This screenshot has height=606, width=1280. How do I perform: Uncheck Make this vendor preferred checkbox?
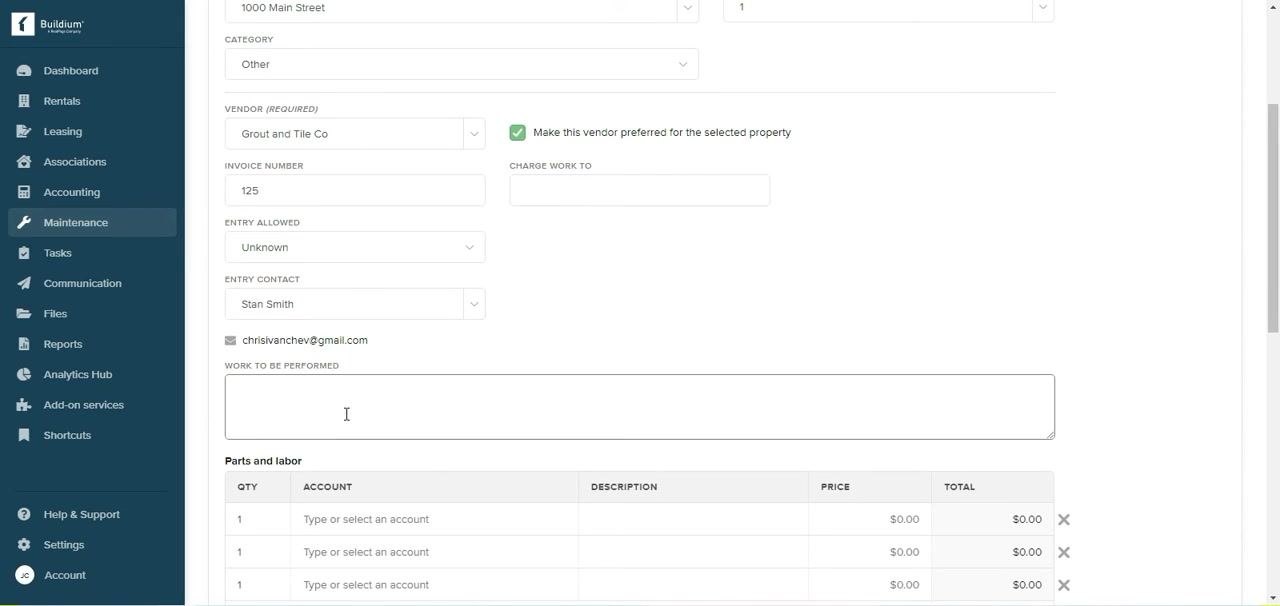pos(517,133)
